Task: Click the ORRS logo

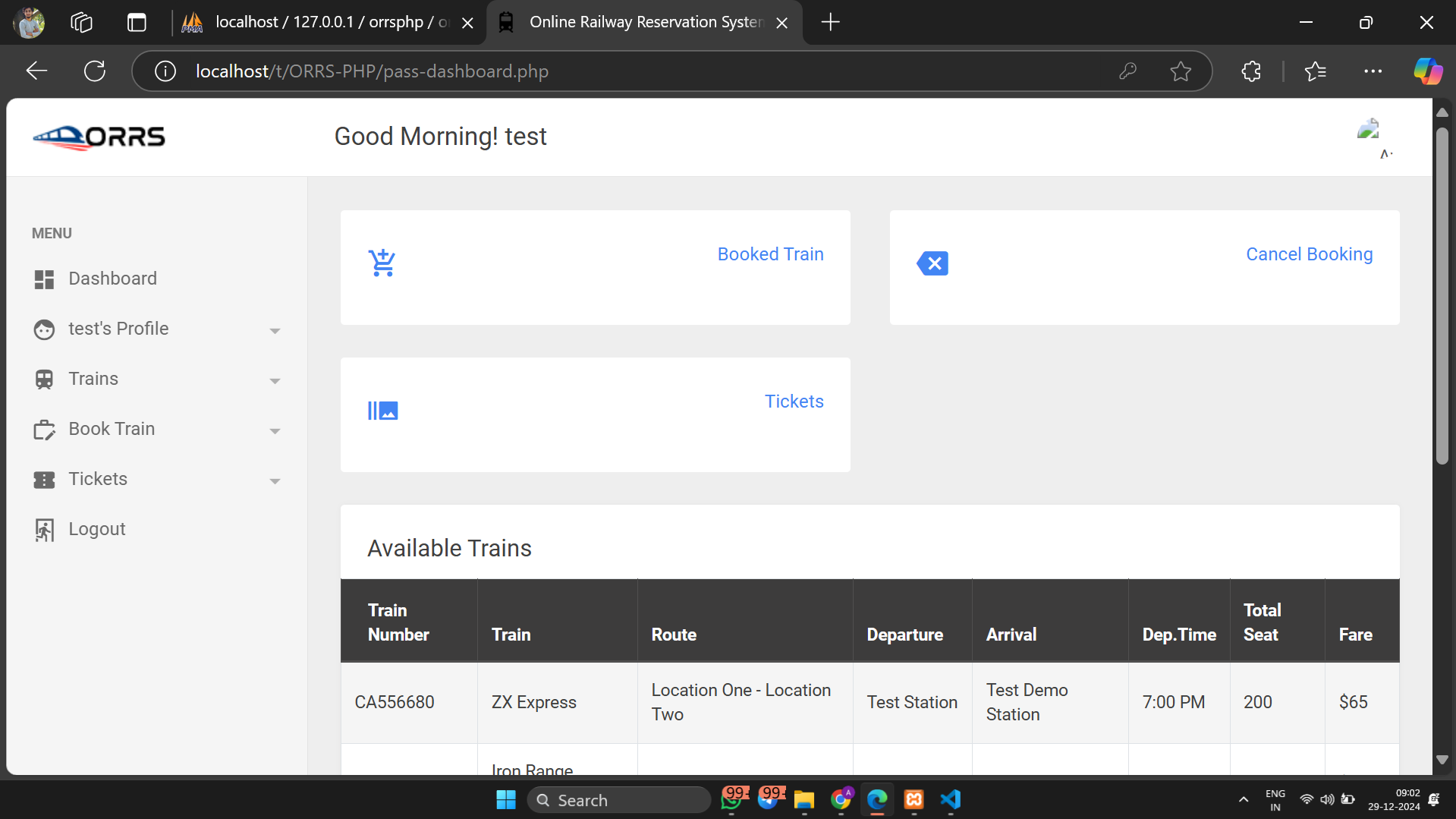Action: click(99, 137)
